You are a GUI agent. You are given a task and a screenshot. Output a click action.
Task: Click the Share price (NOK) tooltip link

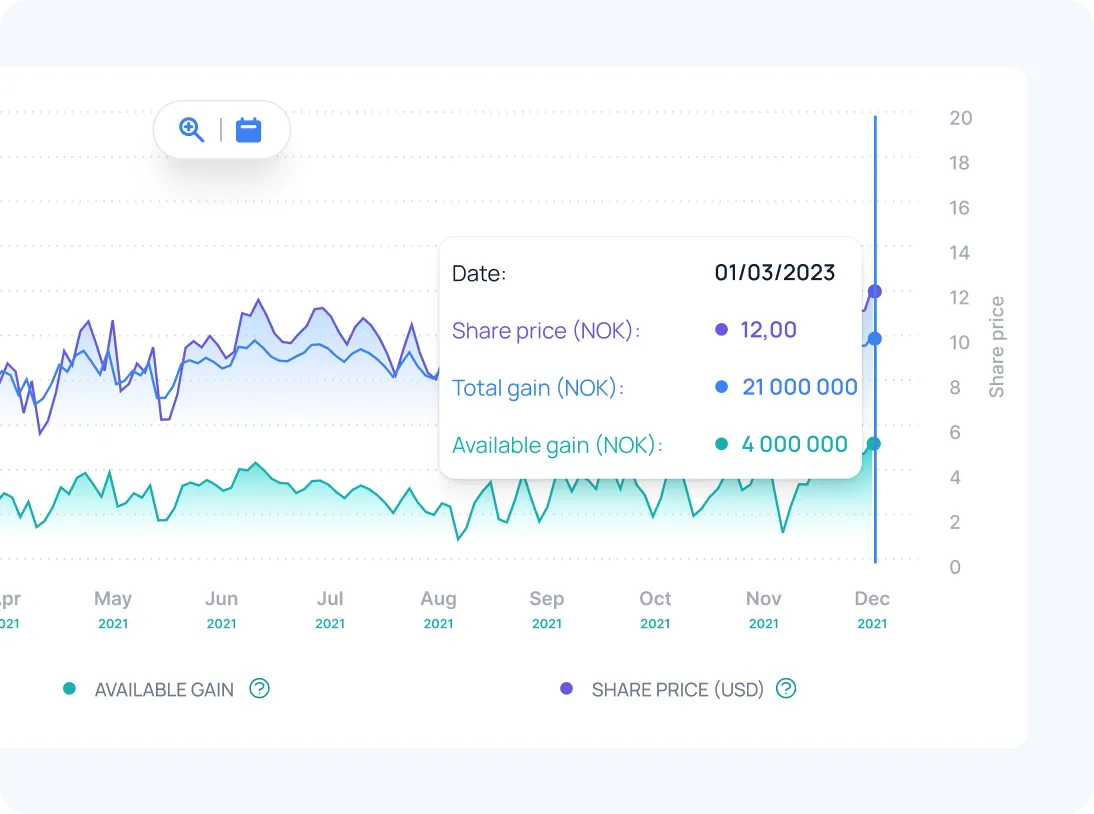545,330
